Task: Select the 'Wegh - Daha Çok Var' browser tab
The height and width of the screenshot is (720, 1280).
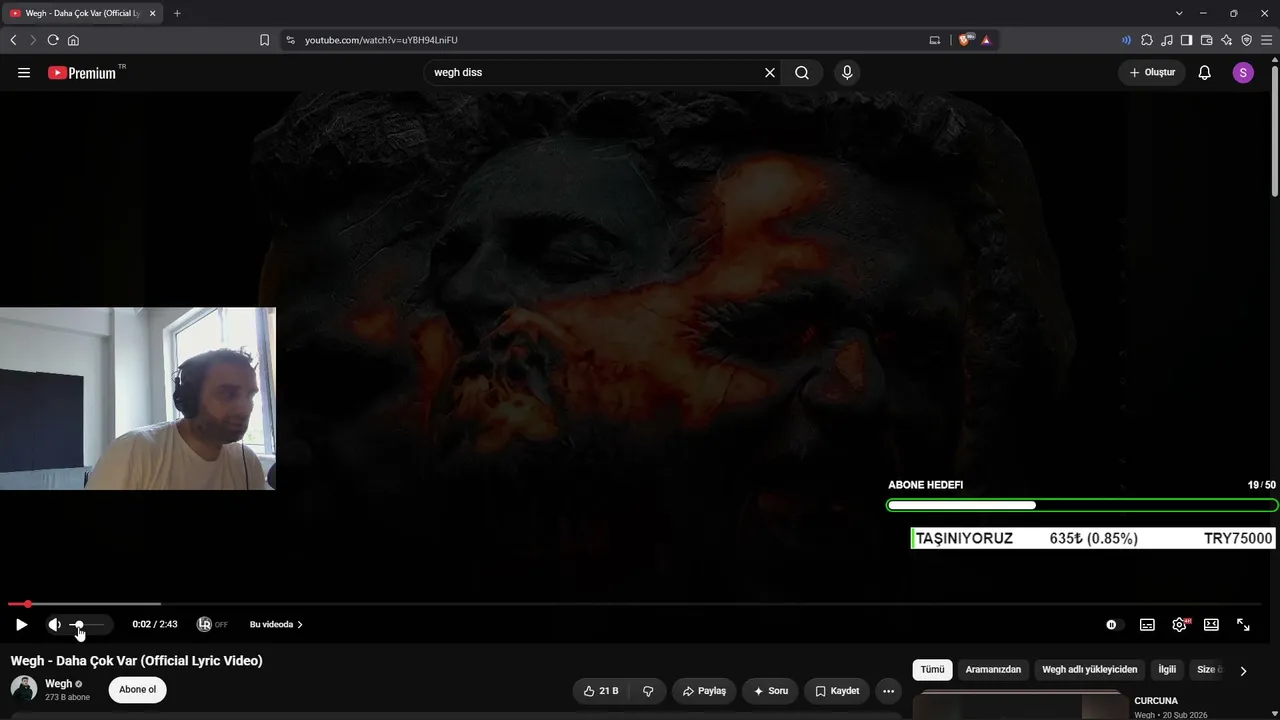Action: (83, 13)
